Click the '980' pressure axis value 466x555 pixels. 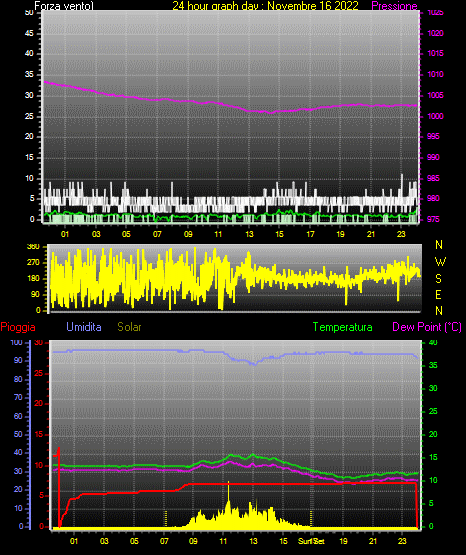[x=433, y=198]
